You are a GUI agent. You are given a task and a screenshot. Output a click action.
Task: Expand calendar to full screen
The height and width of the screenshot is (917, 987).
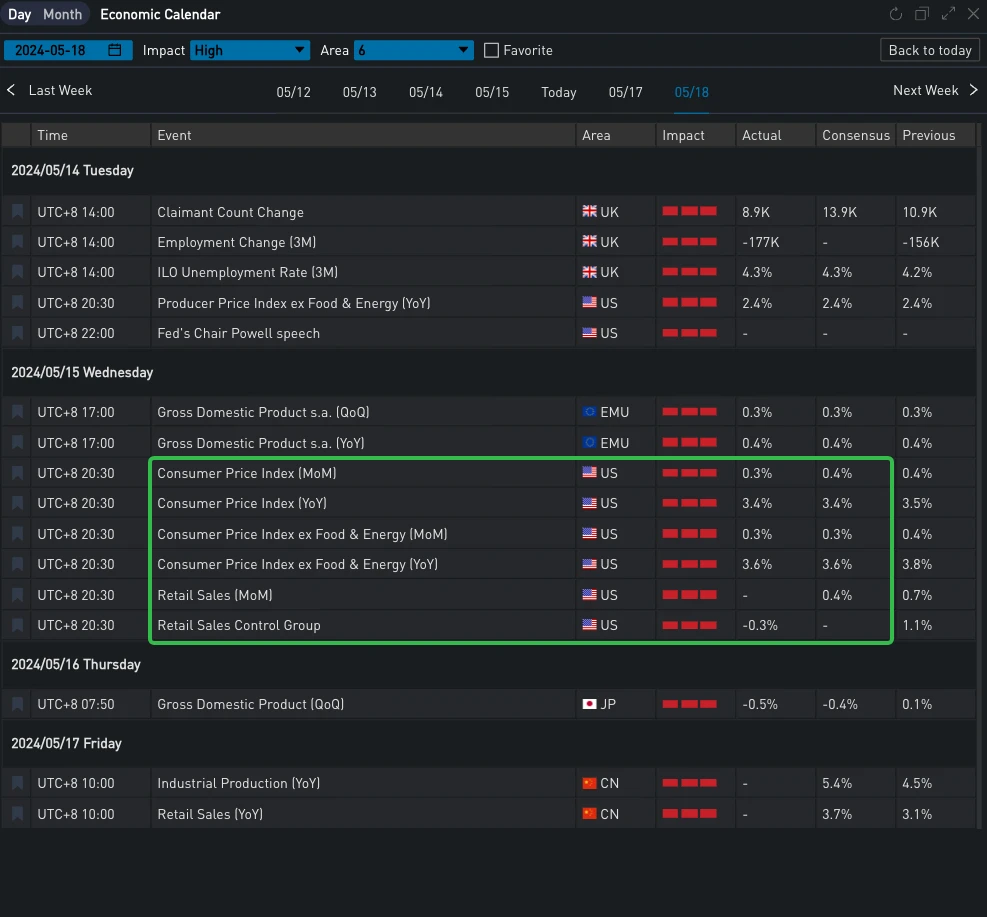(x=948, y=14)
